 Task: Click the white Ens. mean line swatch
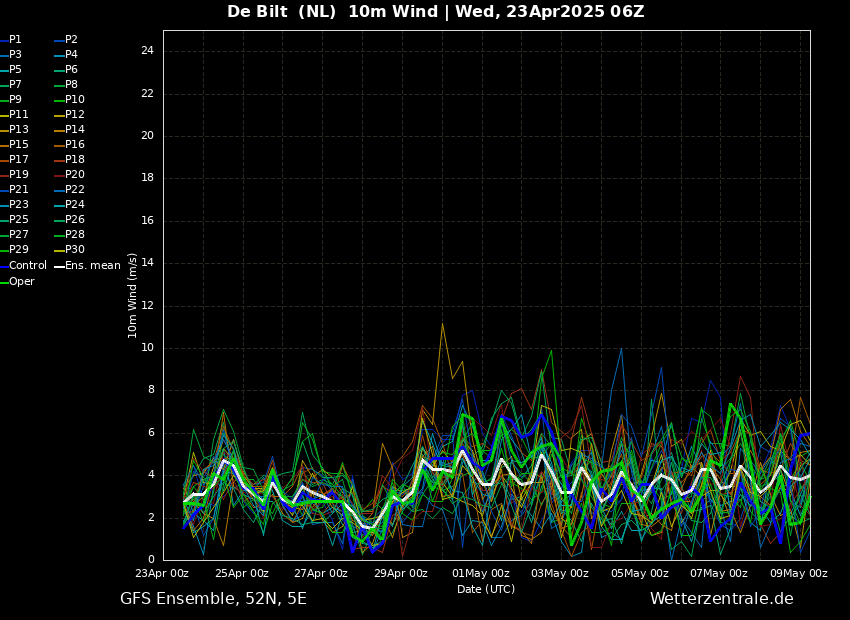[x=59, y=266]
